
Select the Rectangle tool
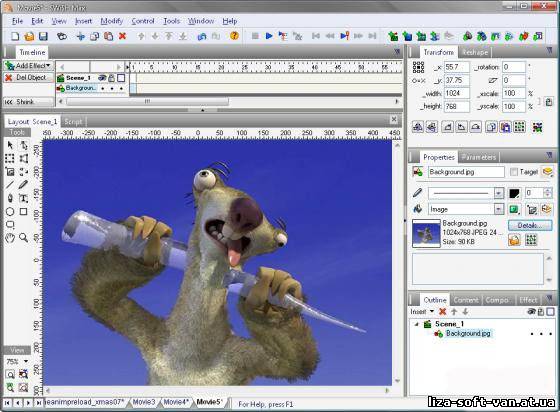click(x=23, y=211)
